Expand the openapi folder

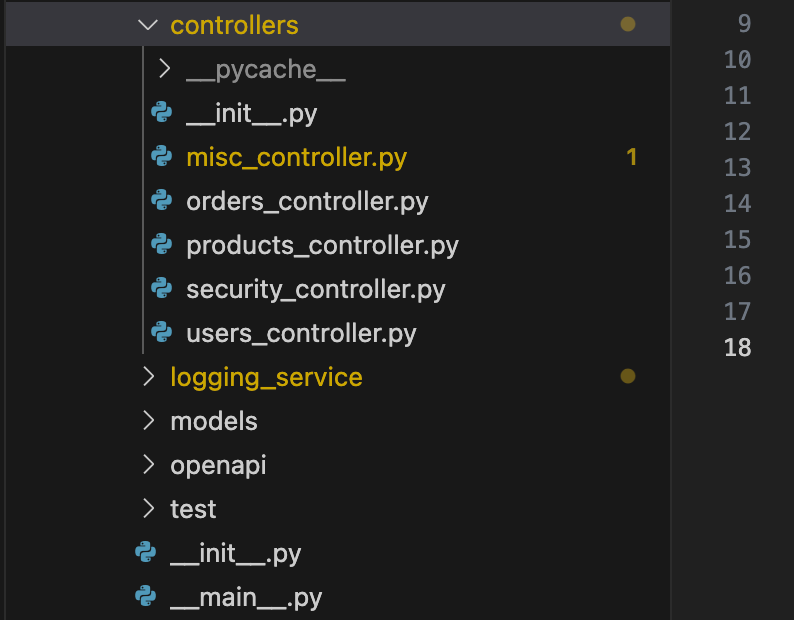[149, 465]
